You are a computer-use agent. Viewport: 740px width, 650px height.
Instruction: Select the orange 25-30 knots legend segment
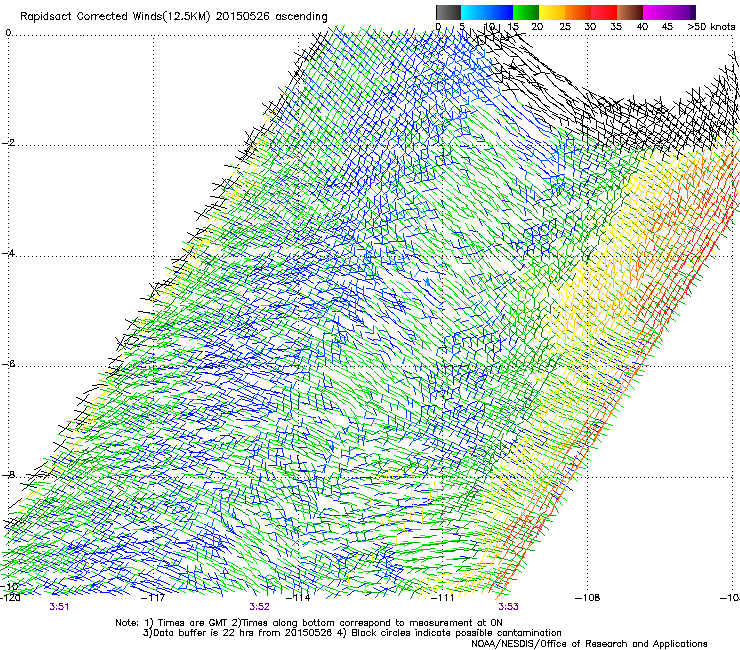[578, 12]
